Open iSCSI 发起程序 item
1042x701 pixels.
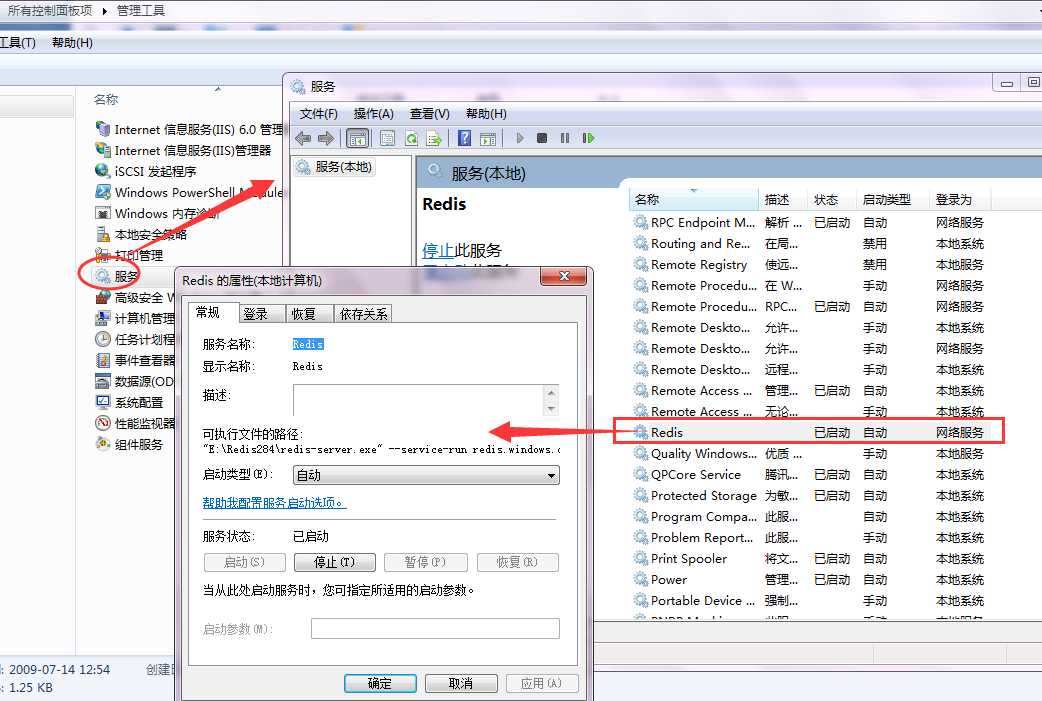click(146, 171)
